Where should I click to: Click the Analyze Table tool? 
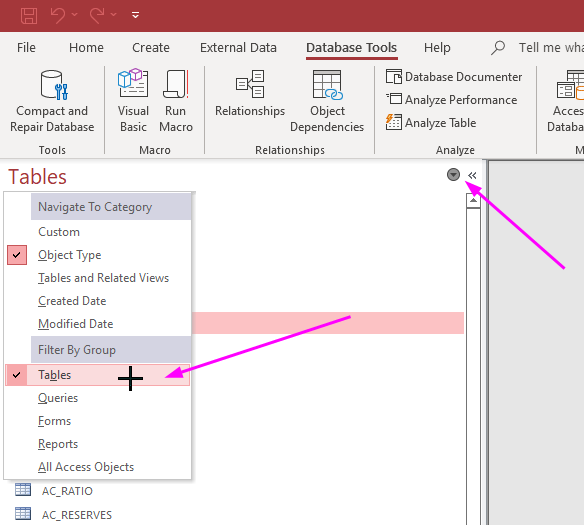click(x=431, y=122)
